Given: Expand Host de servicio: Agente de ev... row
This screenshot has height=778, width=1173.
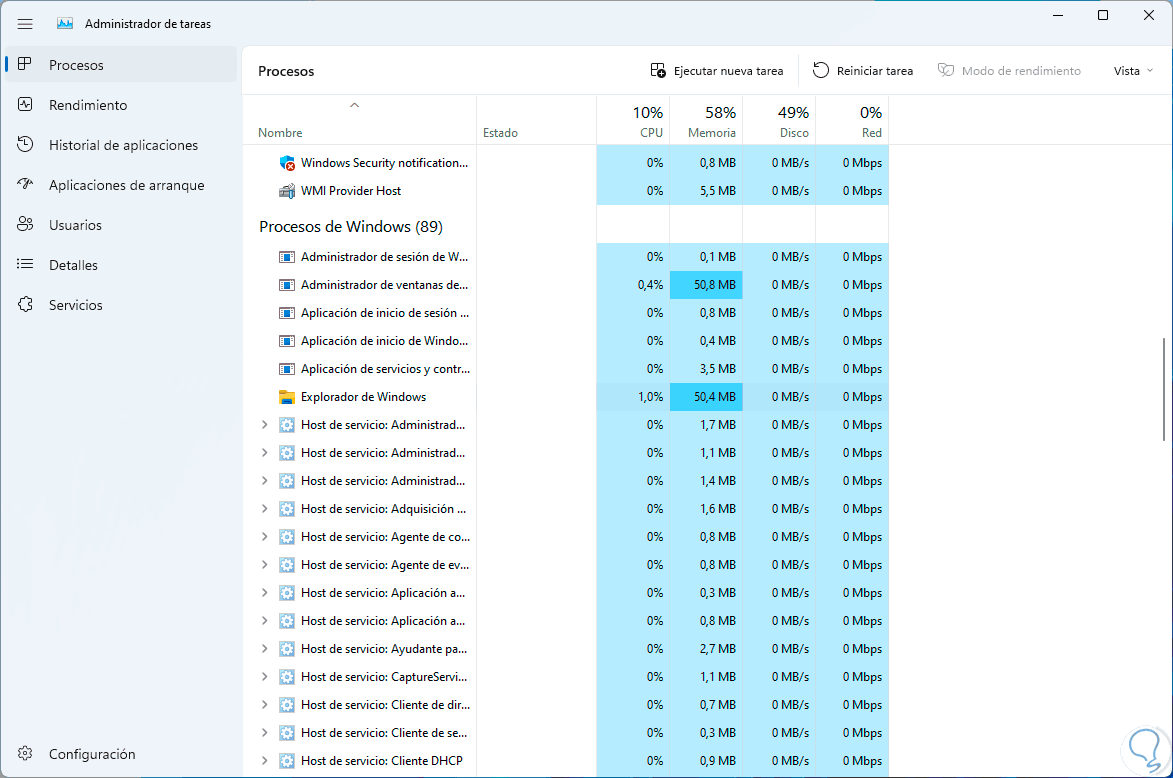Looking at the screenshot, I should coord(264,565).
